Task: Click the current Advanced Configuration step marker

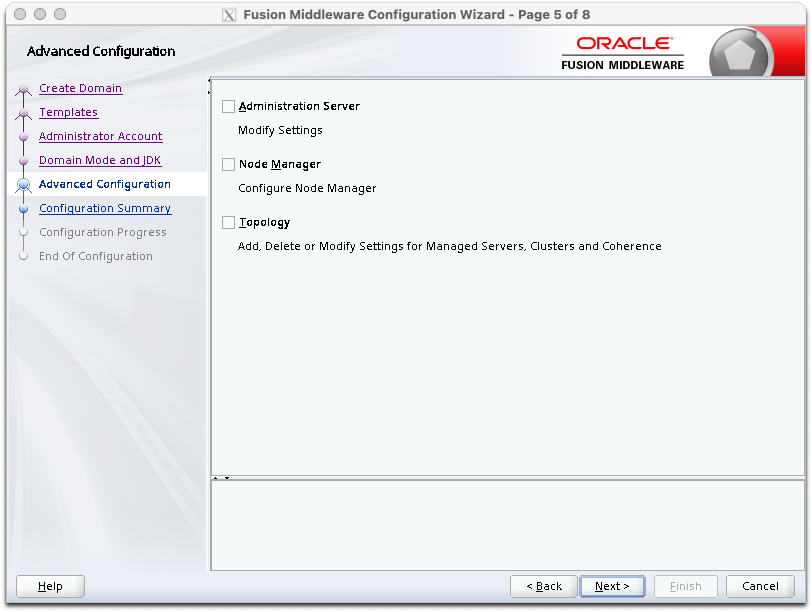Action: click(23, 184)
